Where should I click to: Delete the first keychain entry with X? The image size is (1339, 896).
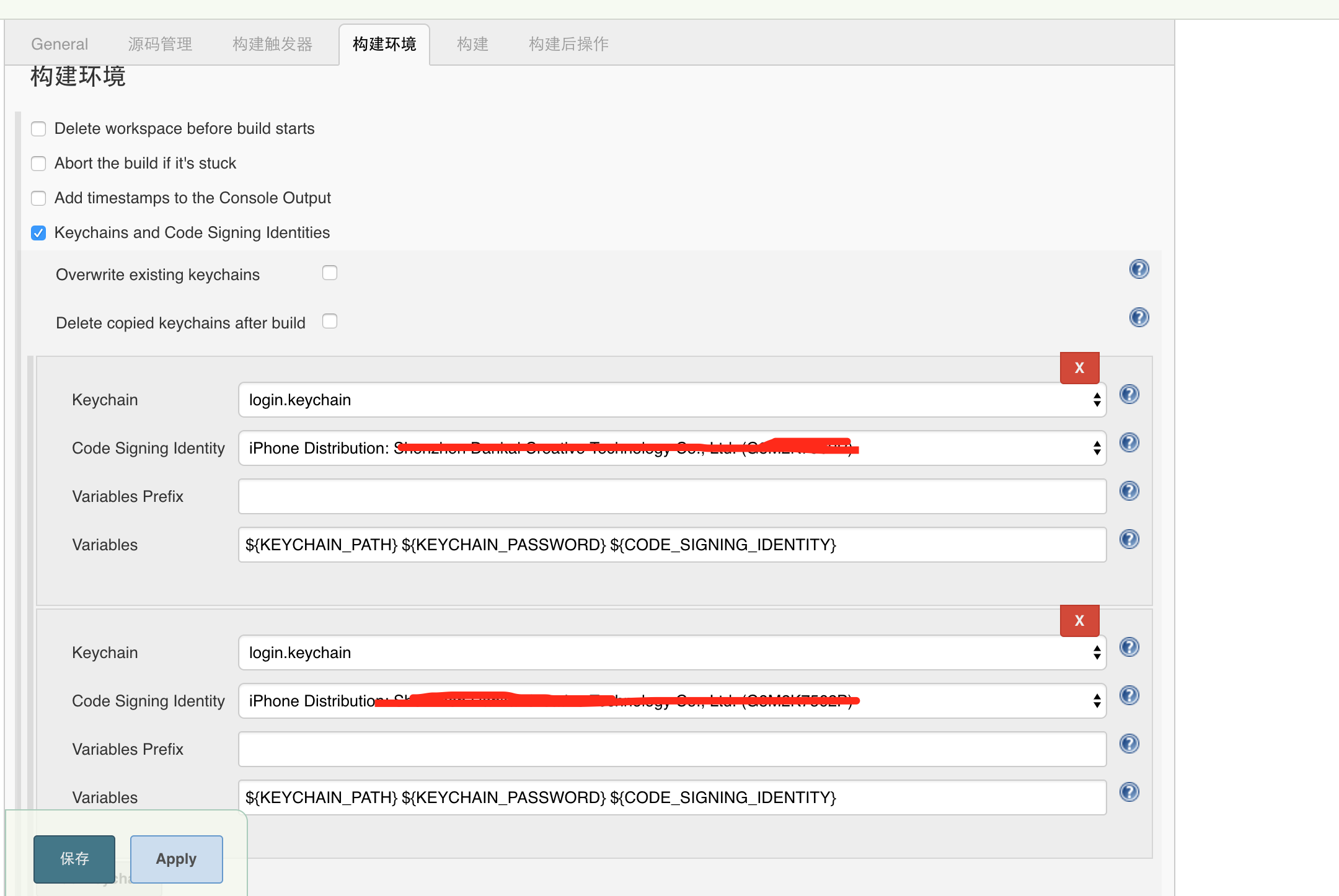(1079, 368)
